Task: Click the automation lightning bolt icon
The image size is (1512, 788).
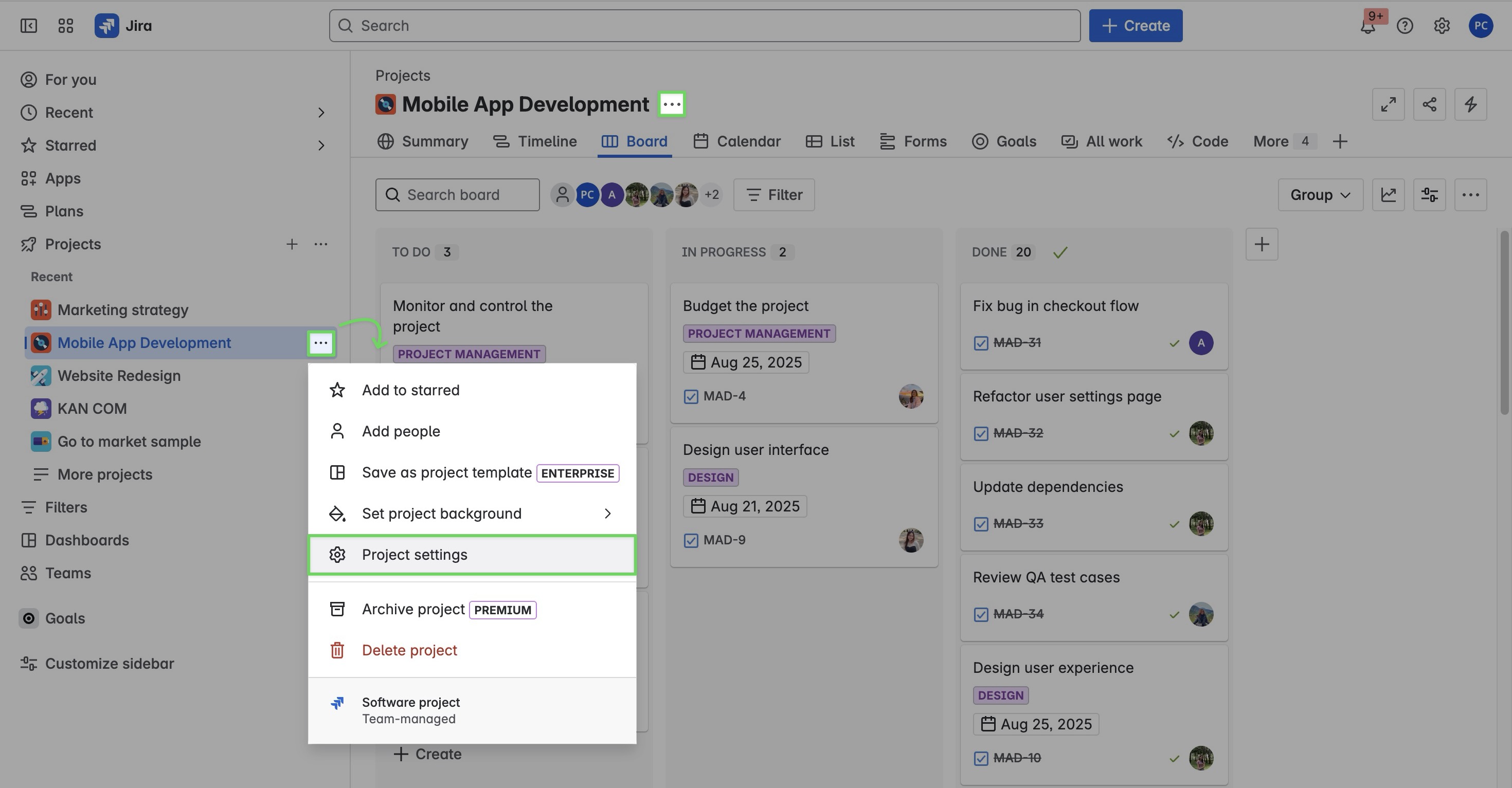Action: [1470, 104]
